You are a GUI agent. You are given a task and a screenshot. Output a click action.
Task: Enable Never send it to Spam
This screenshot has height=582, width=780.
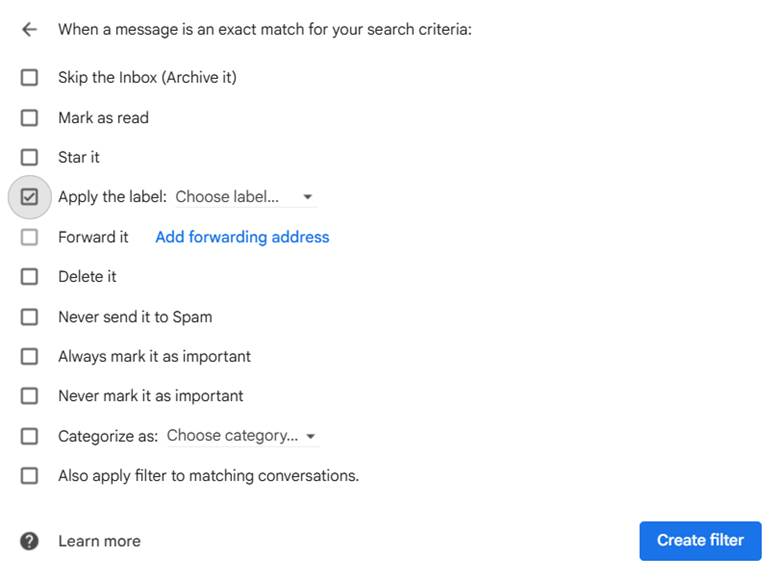pyautogui.click(x=29, y=317)
